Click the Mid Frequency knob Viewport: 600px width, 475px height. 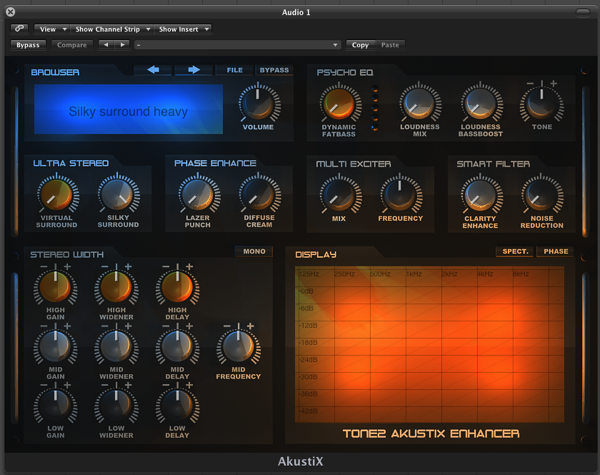tap(237, 348)
